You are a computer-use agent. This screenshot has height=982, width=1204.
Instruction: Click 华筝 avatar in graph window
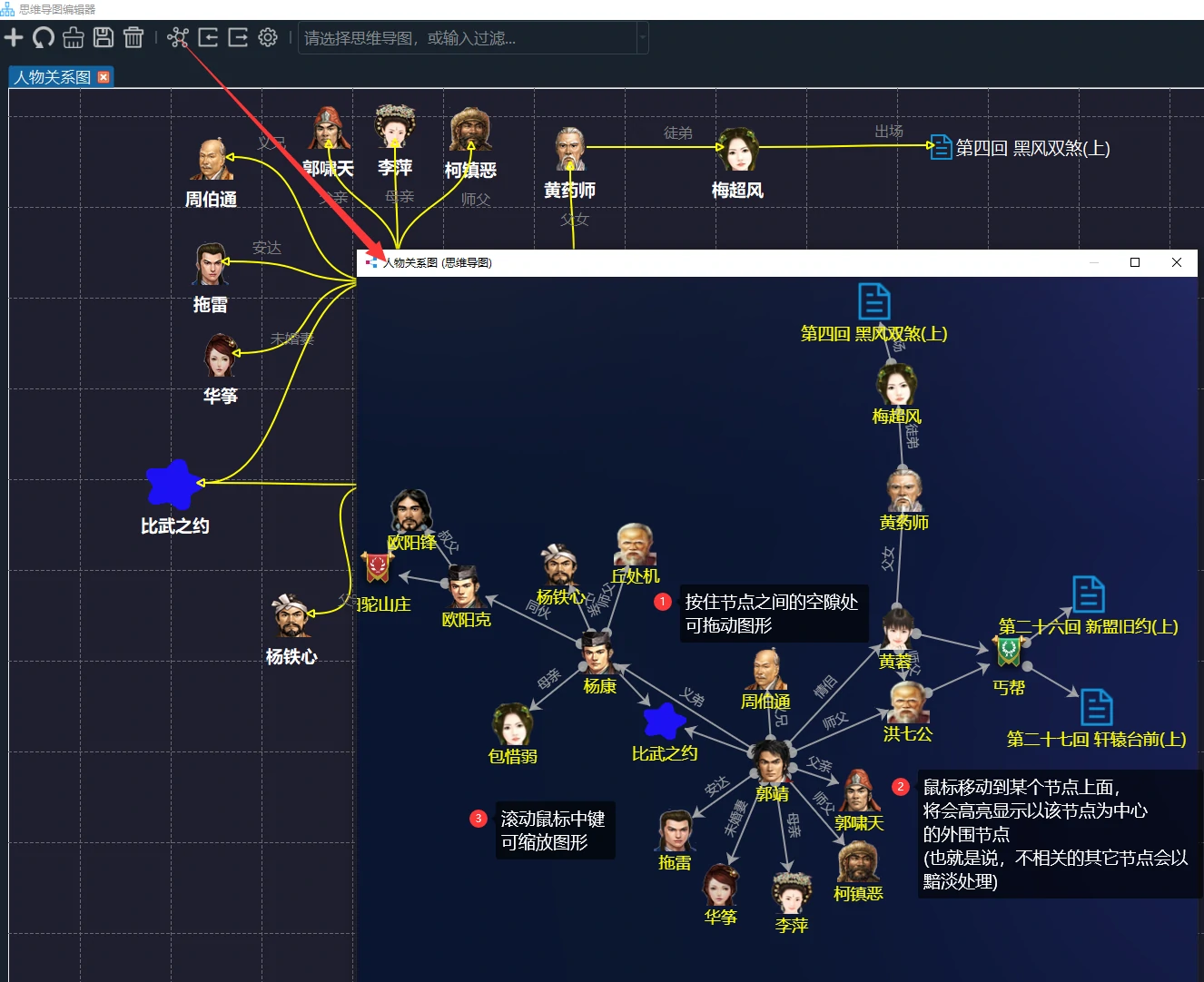[x=721, y=885]
